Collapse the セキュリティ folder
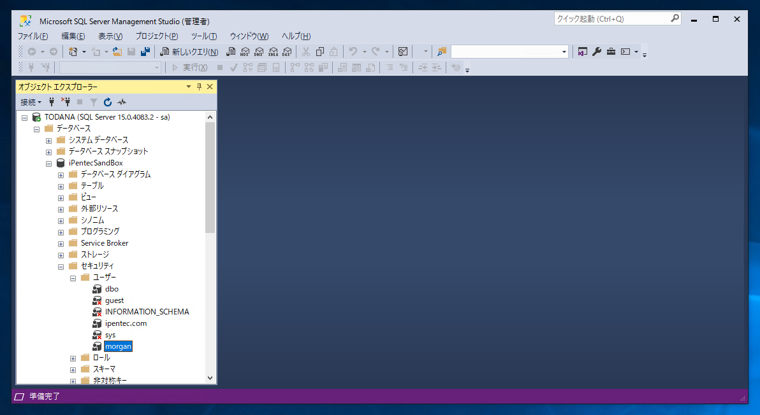760x415 pixels. click(x=61, y=267)
